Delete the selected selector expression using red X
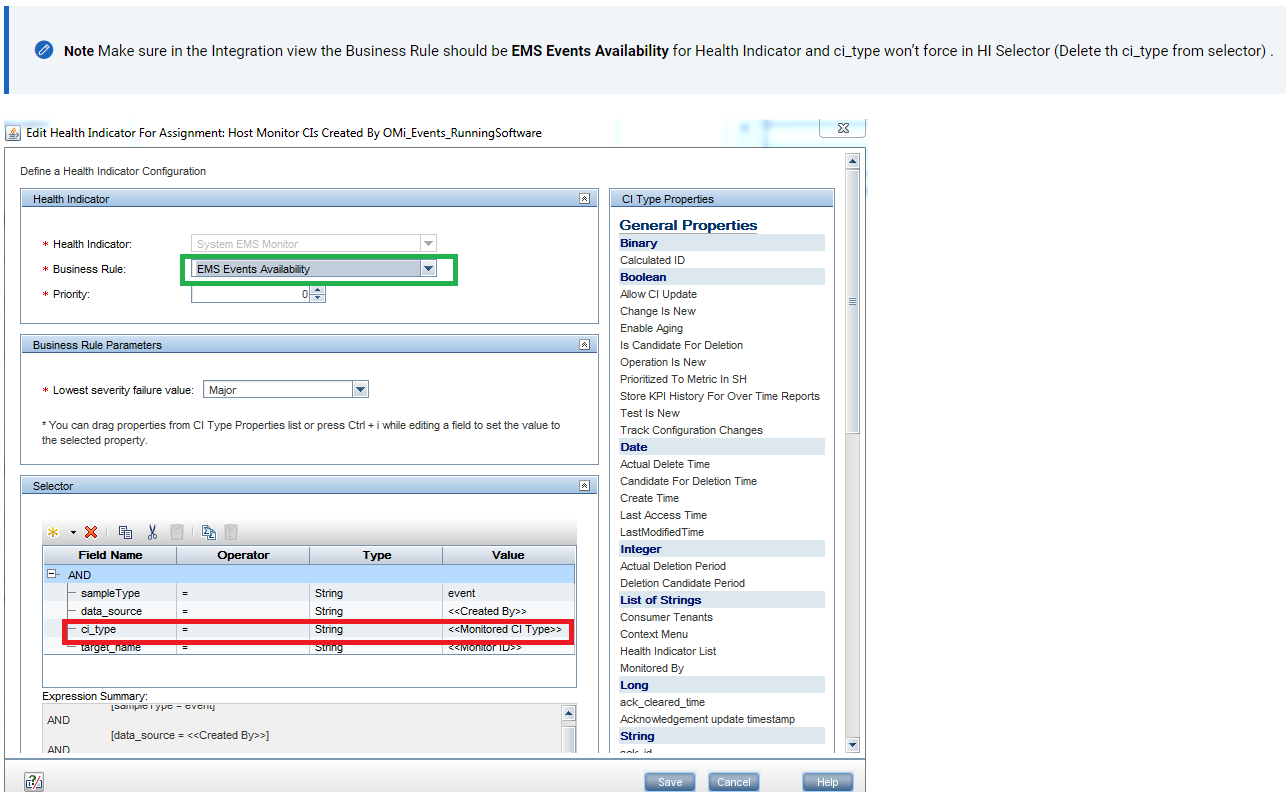The width and height of the screenshot is (1286, 805). click(90, 532)
